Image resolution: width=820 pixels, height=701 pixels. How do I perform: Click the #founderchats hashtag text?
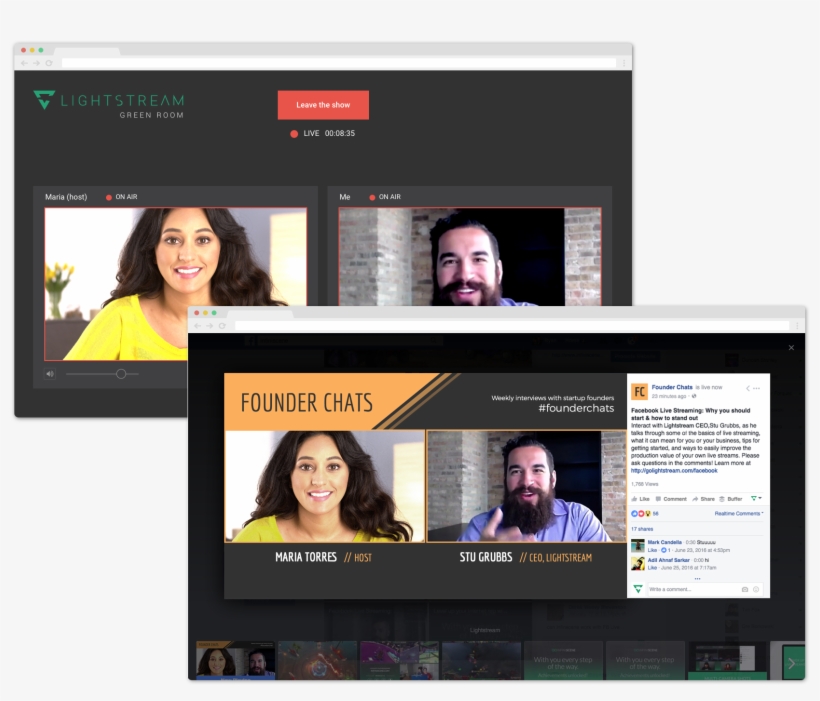click(576, 409)
